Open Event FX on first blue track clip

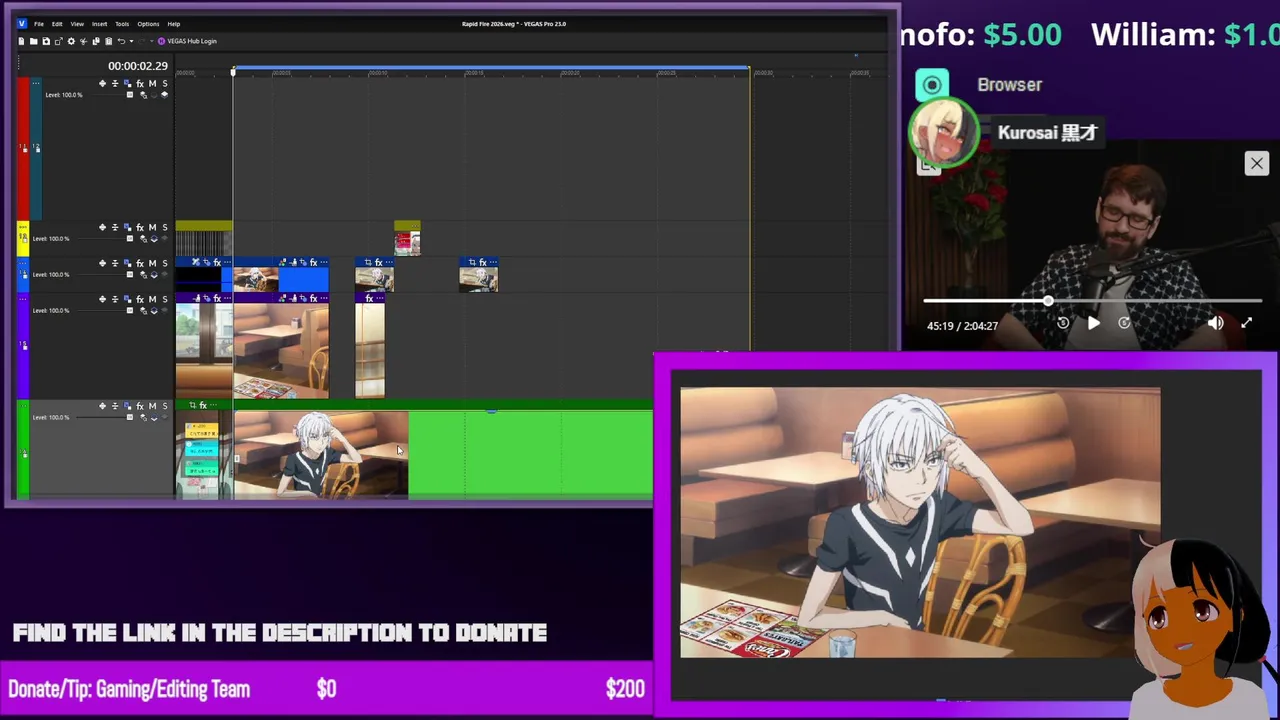click(217, 263)
